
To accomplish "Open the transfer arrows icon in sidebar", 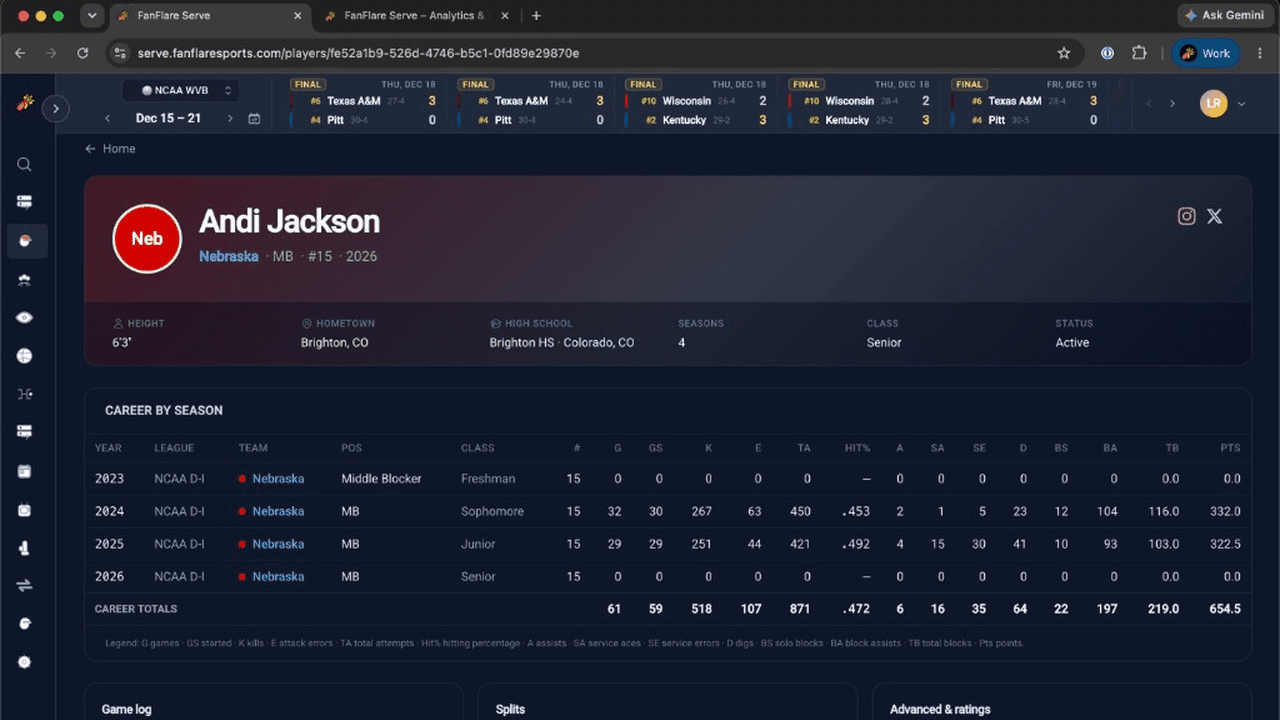I will click(x=25, y=586).
